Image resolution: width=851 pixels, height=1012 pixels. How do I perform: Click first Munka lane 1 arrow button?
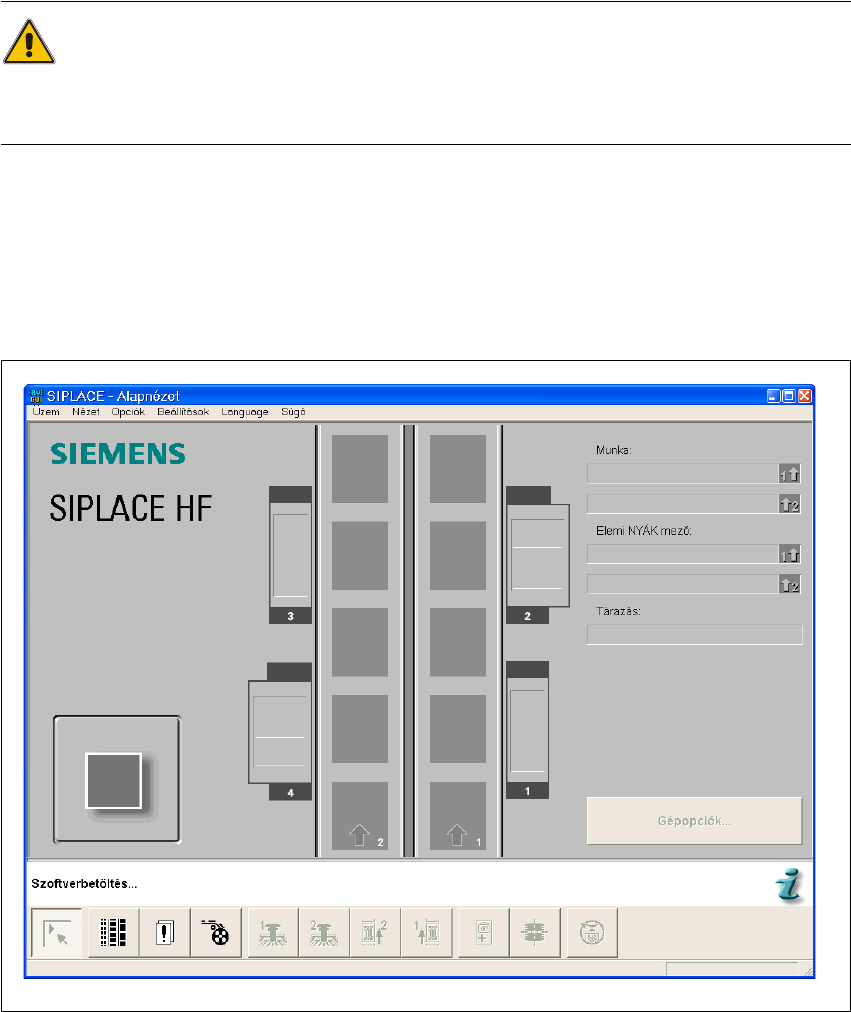pos(789,474)
